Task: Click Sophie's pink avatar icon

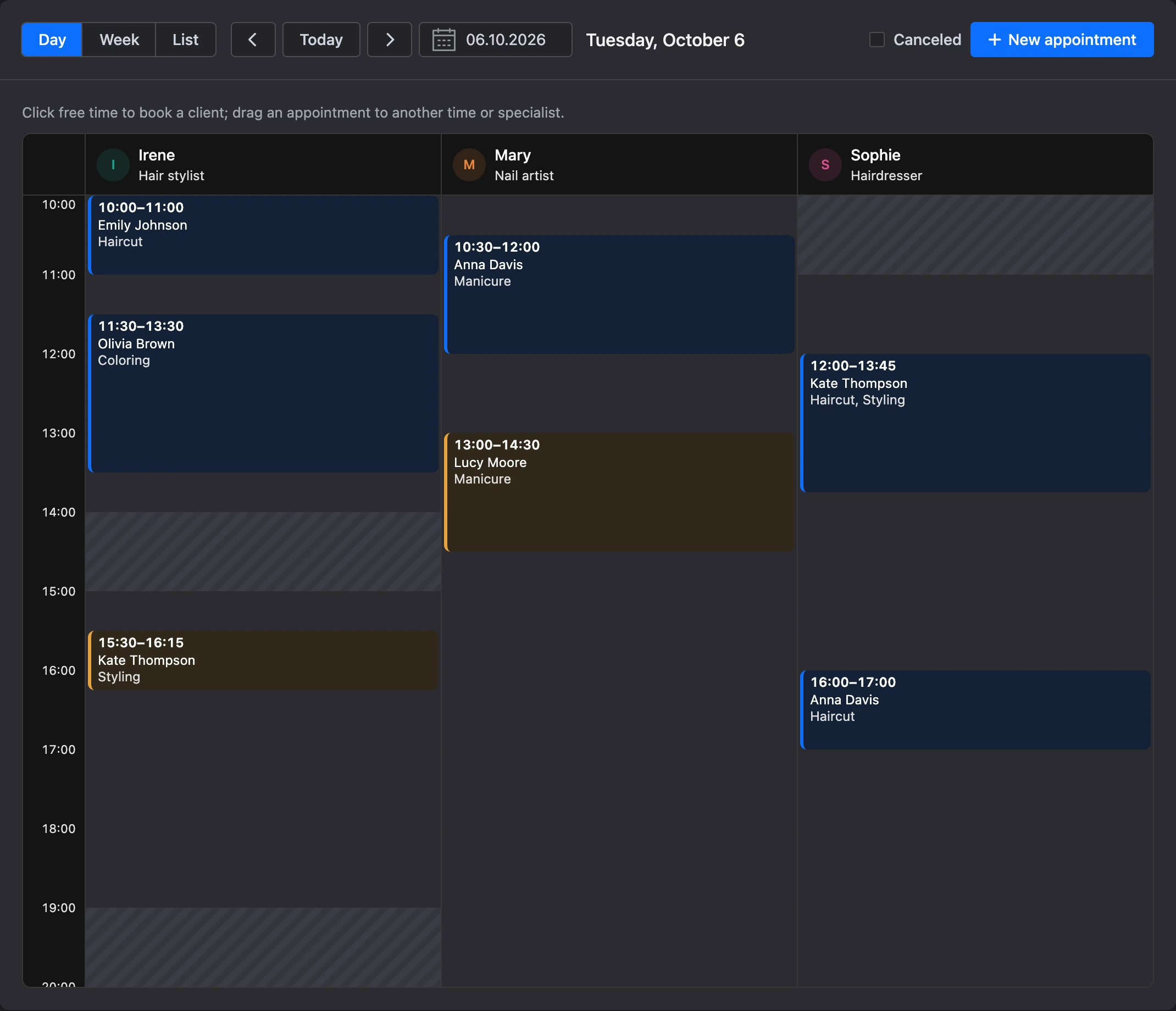Action: pos(825,164)
